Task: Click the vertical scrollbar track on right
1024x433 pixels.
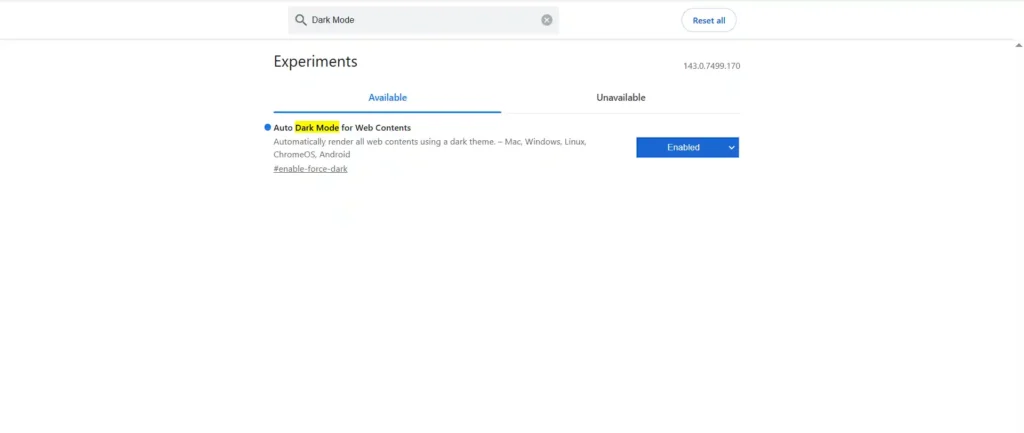Action: coord(1018,240)
